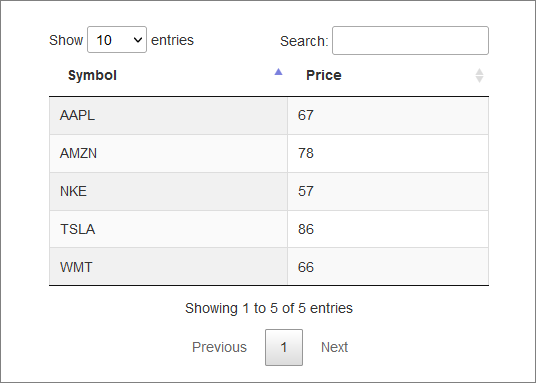
Task: Select the NKE symbol cell
Action: (169, 192)
